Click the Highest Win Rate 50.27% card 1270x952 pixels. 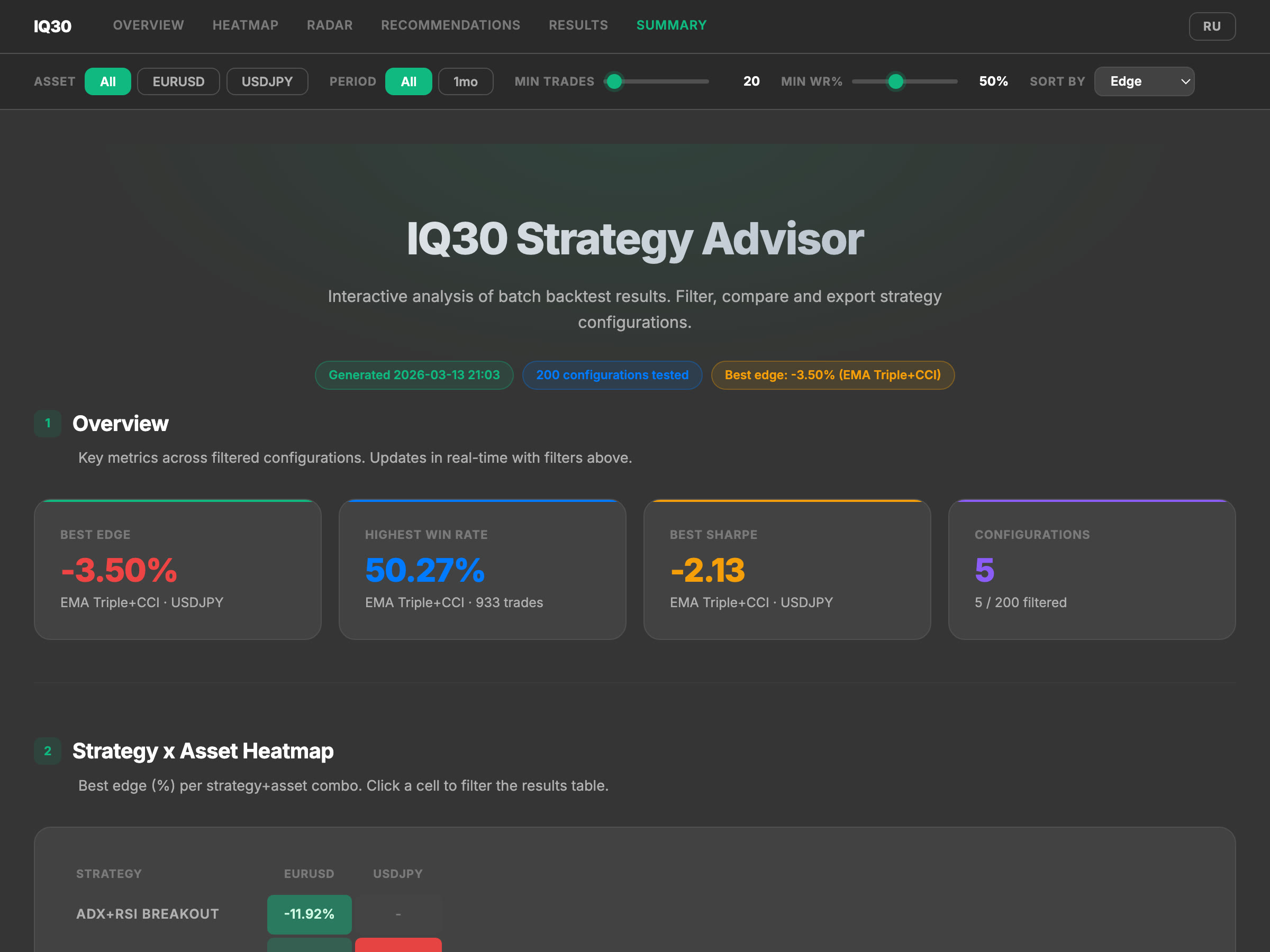click(x=482, y=569)
